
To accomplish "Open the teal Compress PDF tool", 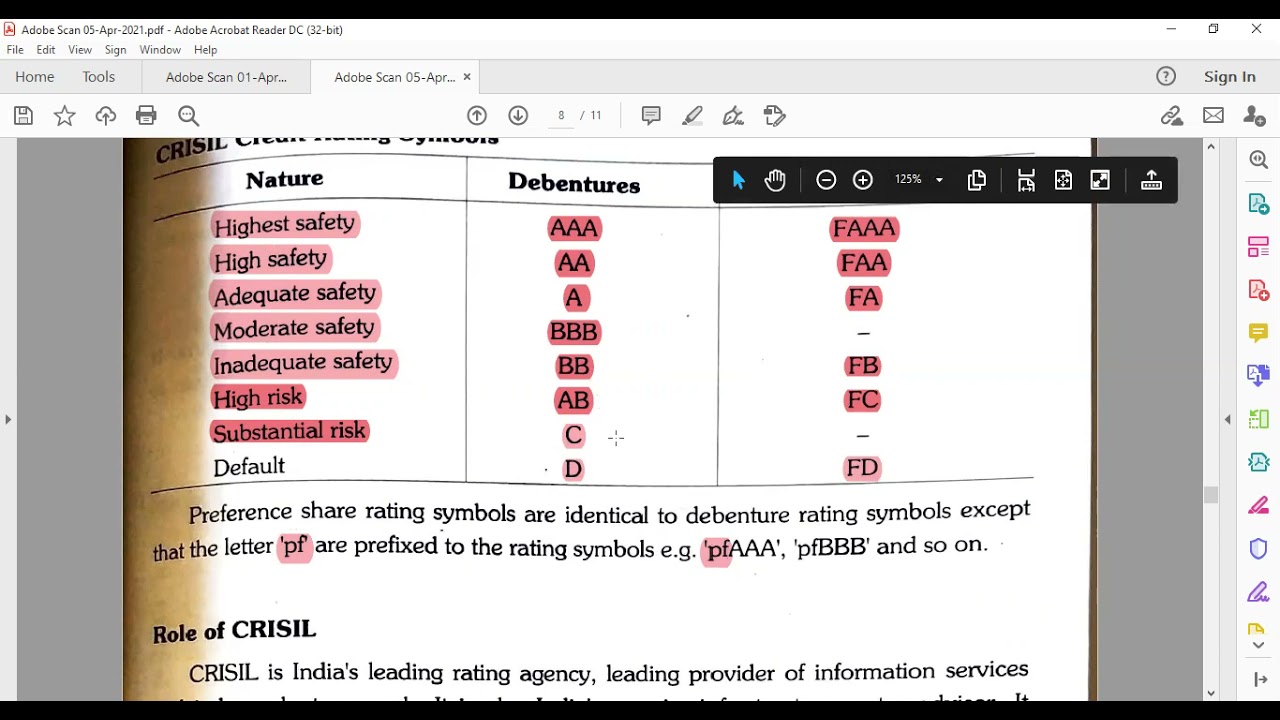I will (x=1258, y=462).
